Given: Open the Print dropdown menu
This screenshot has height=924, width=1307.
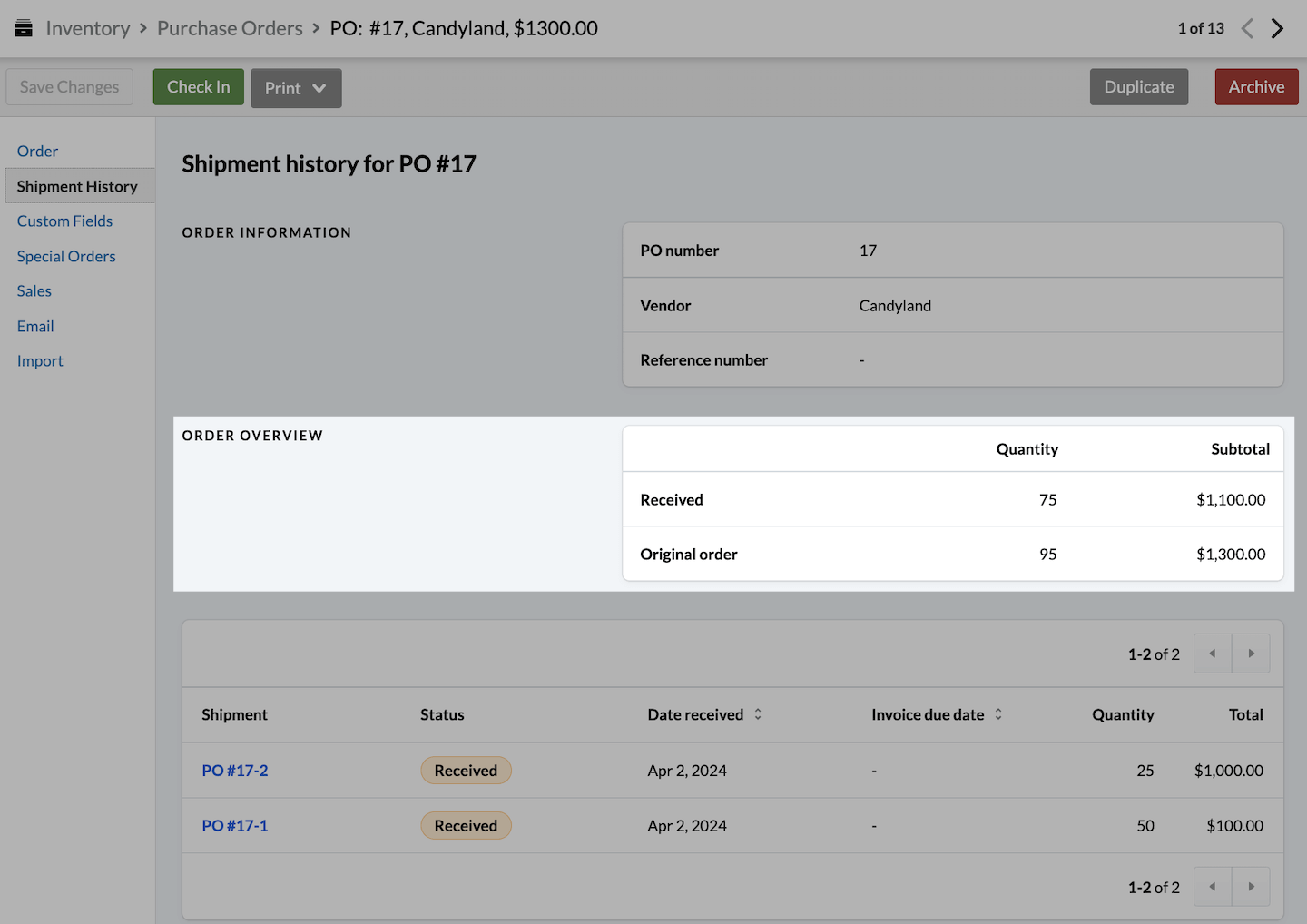Looking at the screenshot, I should 296,88.
